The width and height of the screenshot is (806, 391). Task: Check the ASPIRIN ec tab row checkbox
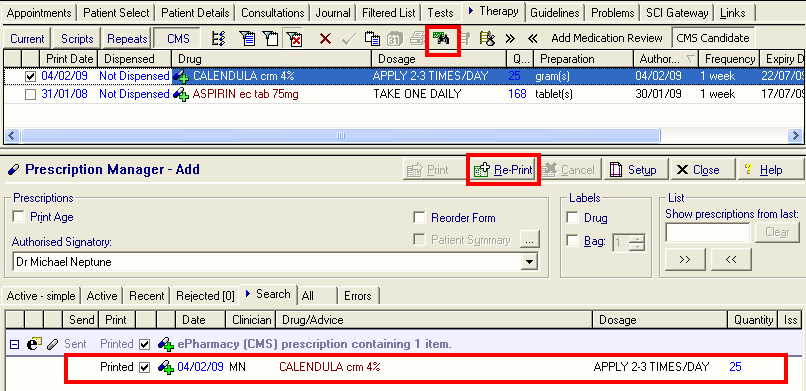tap(31, 95)
